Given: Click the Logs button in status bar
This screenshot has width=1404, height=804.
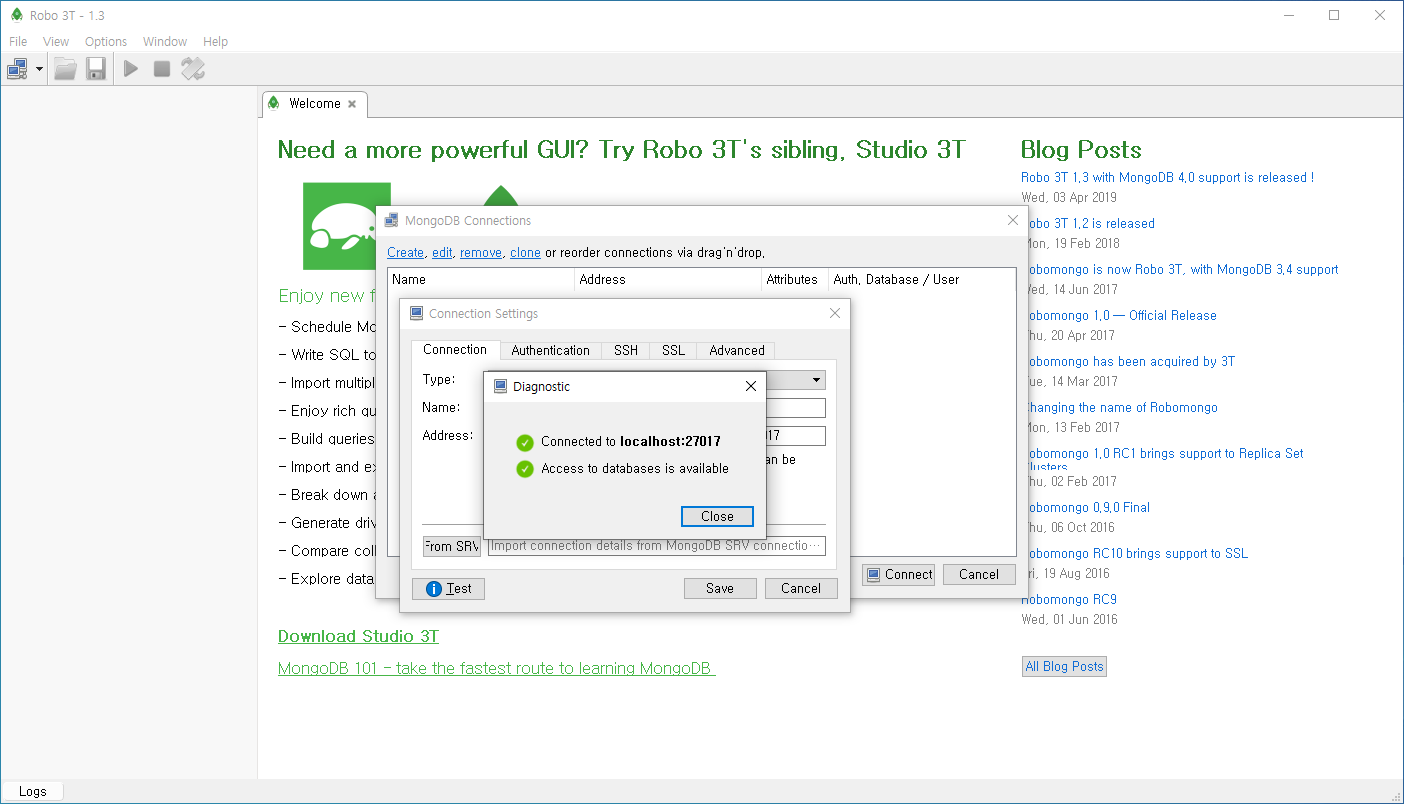Looking at the screenshot, I should [32, 791].
